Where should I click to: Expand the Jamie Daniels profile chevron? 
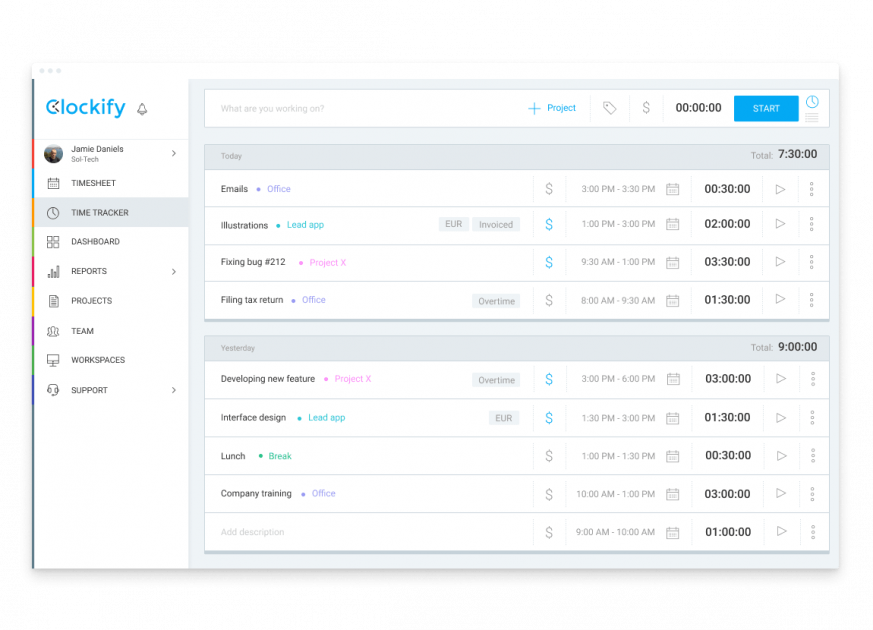click(x=174, y=154)
